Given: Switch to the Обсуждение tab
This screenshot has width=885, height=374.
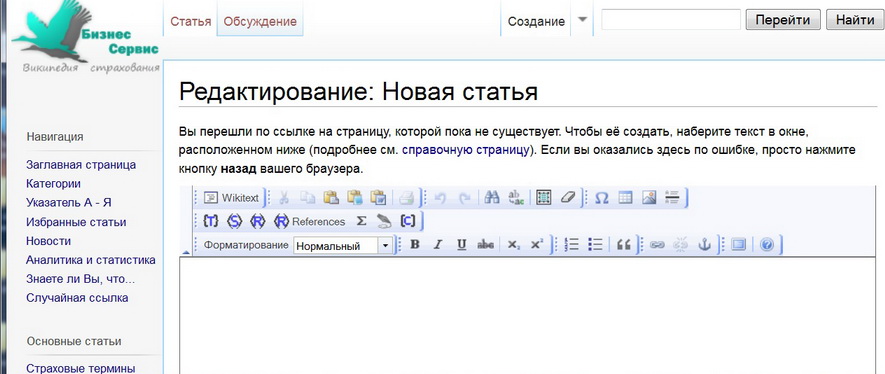Looking at the screenshot, I should 260,21.
